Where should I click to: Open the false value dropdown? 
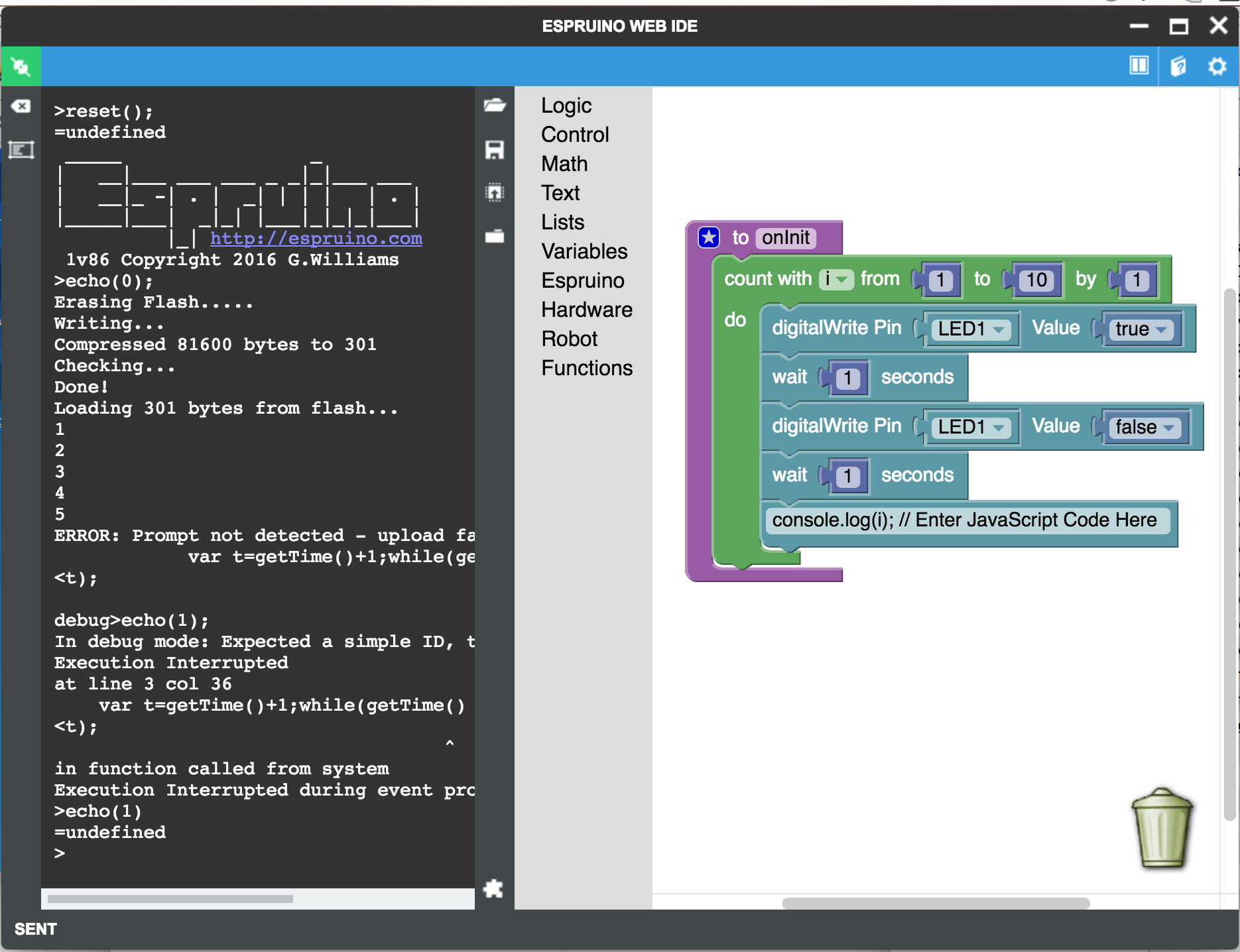pos(1145,427)
